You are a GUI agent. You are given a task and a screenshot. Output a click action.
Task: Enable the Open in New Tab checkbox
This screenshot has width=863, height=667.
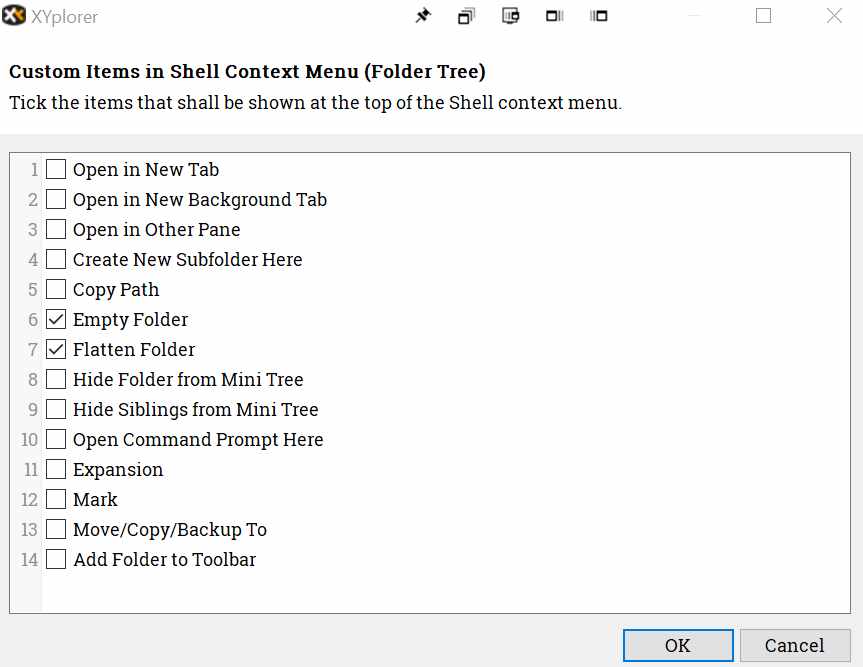[x=57, y=170]
